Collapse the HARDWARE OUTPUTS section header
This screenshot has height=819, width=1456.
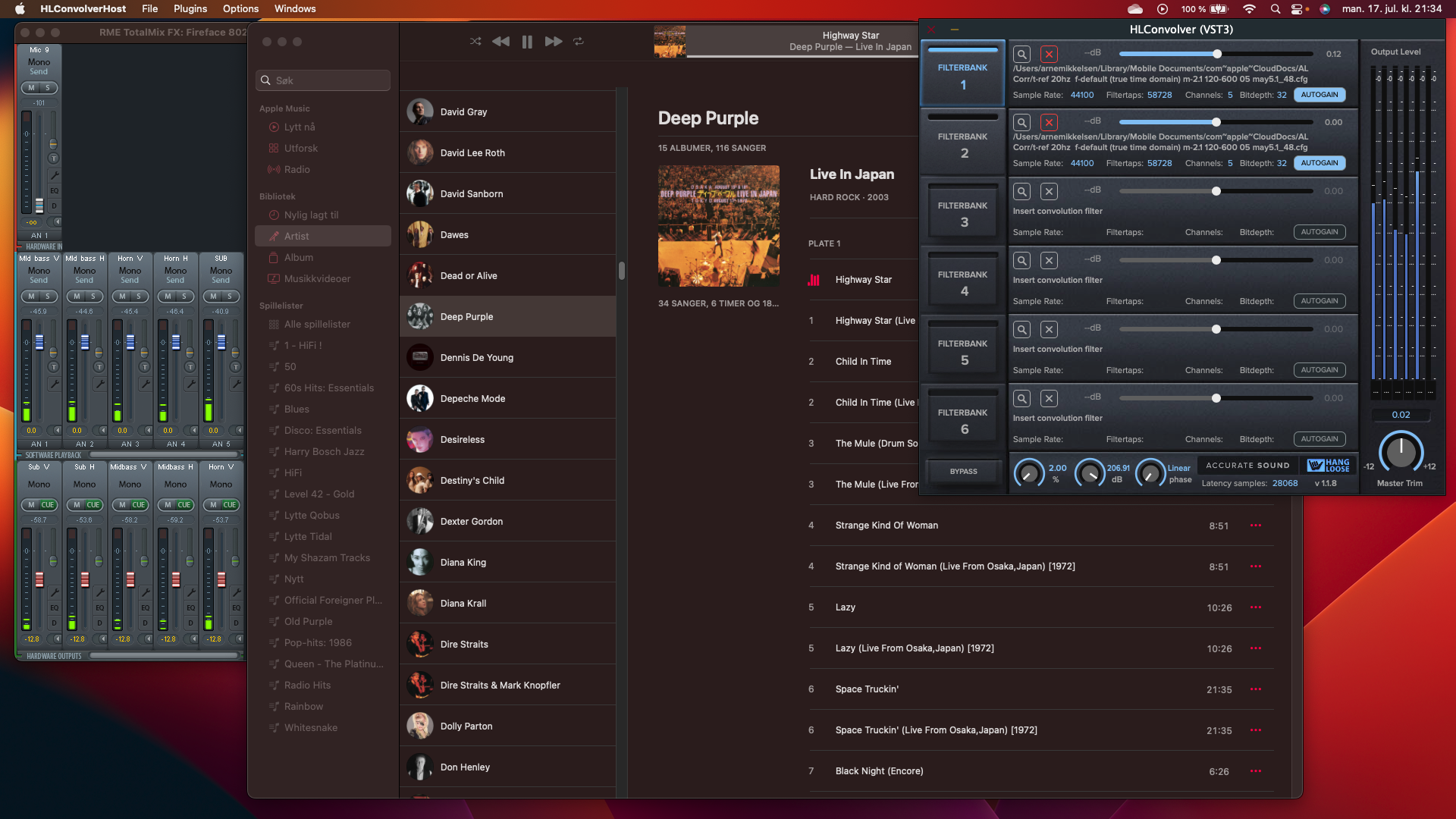(53, 657)
